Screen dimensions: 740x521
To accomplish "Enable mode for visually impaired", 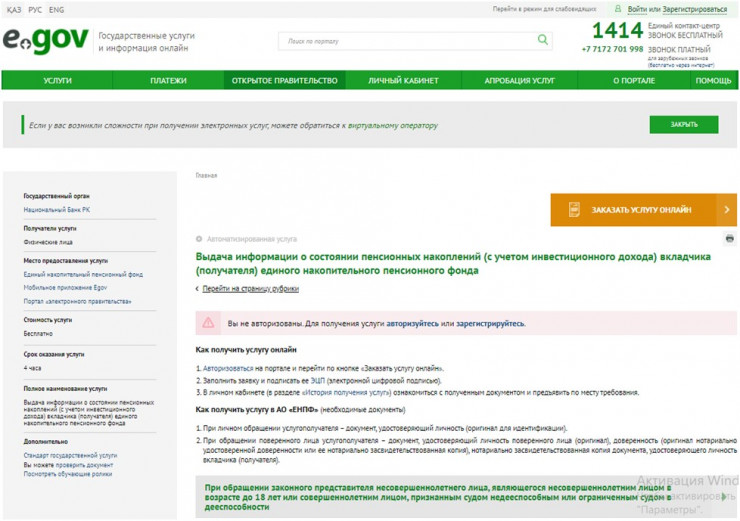I will (x=545, y=9).
